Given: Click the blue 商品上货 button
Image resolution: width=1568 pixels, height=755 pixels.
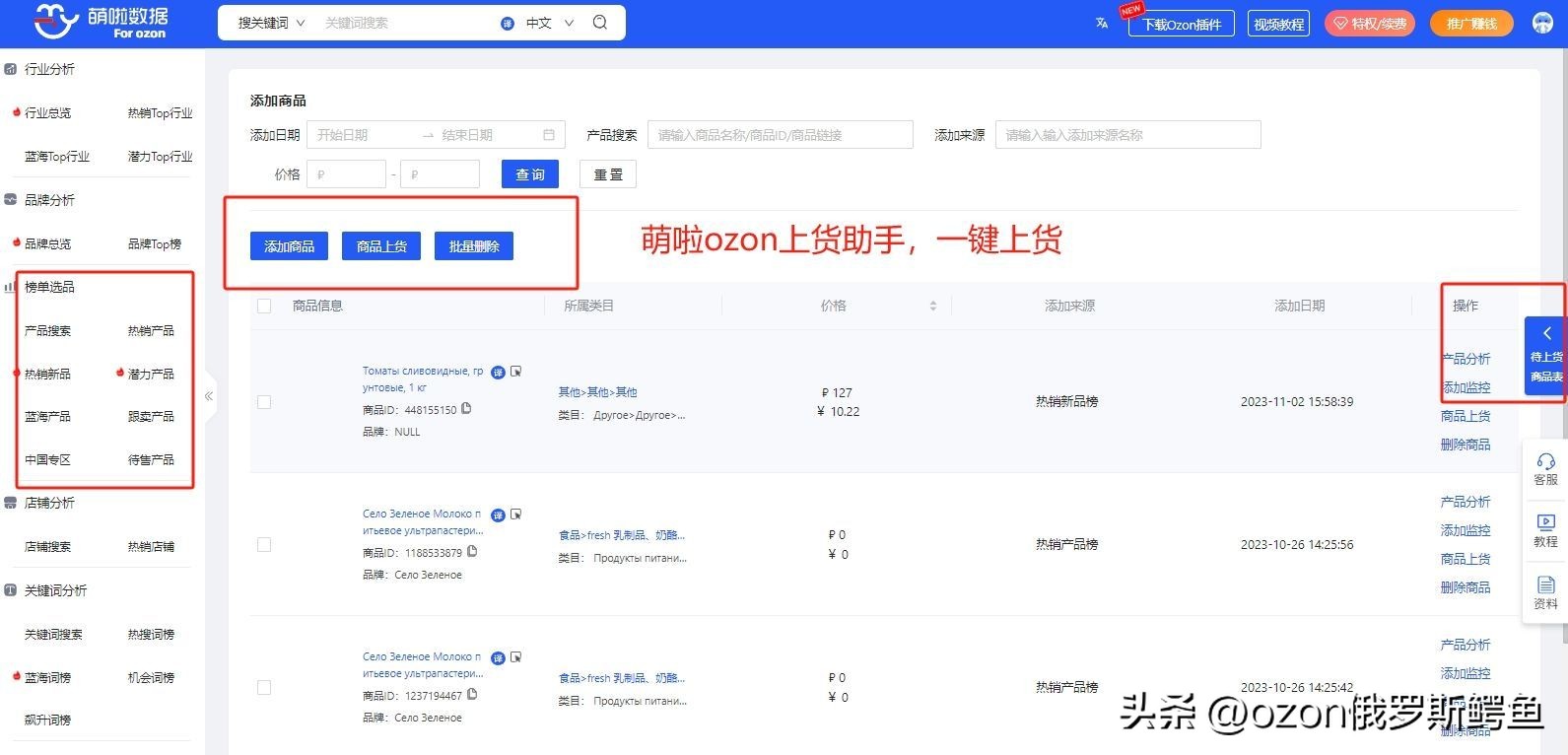Looking at the screenshot, I should click(x=381, y=246).
